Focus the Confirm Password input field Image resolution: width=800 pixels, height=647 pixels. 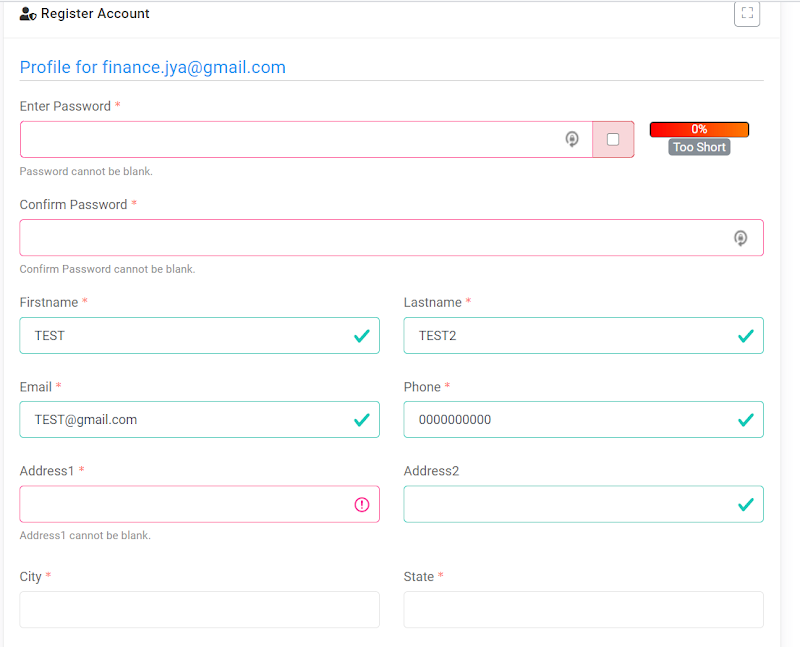pos(391,238)
